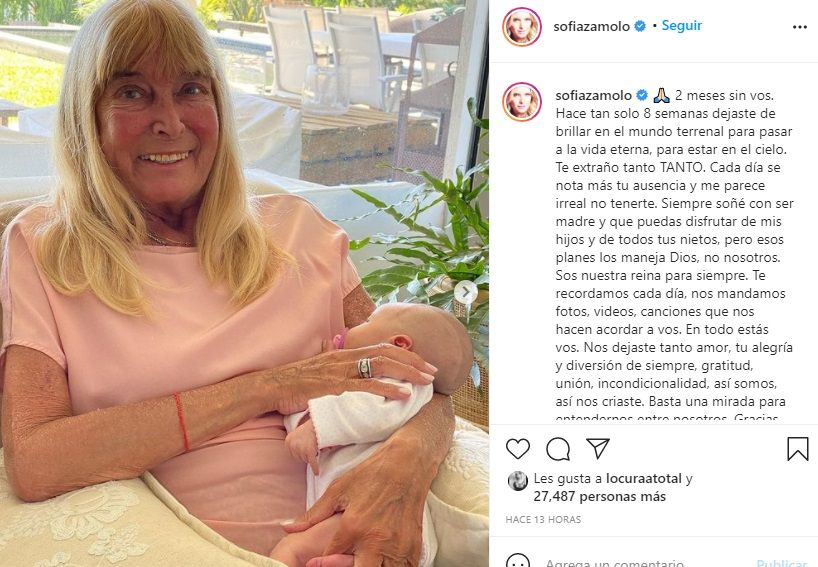Follow the account with Seguir
Image resolution: width=818 pixels, height=567 pixels.
pyautogui.click(x=681, y=26)
